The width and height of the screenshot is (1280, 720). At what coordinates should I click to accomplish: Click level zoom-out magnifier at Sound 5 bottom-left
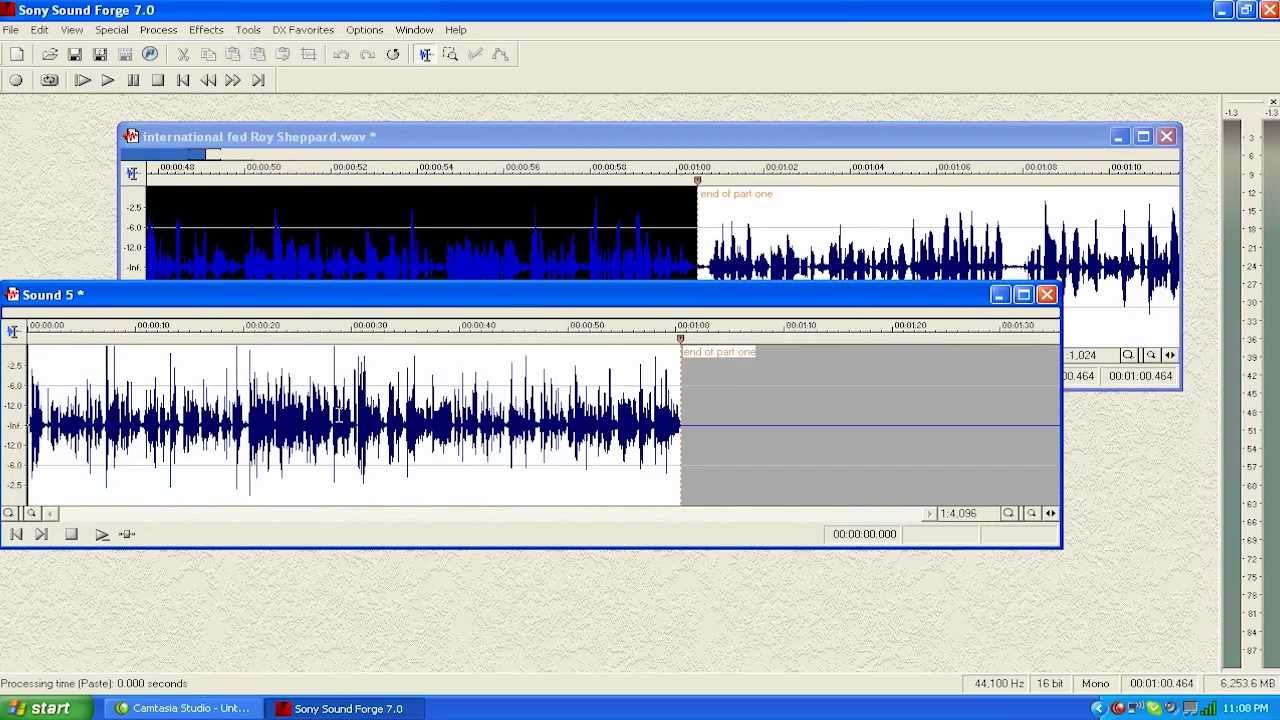(x=31, y=513)
